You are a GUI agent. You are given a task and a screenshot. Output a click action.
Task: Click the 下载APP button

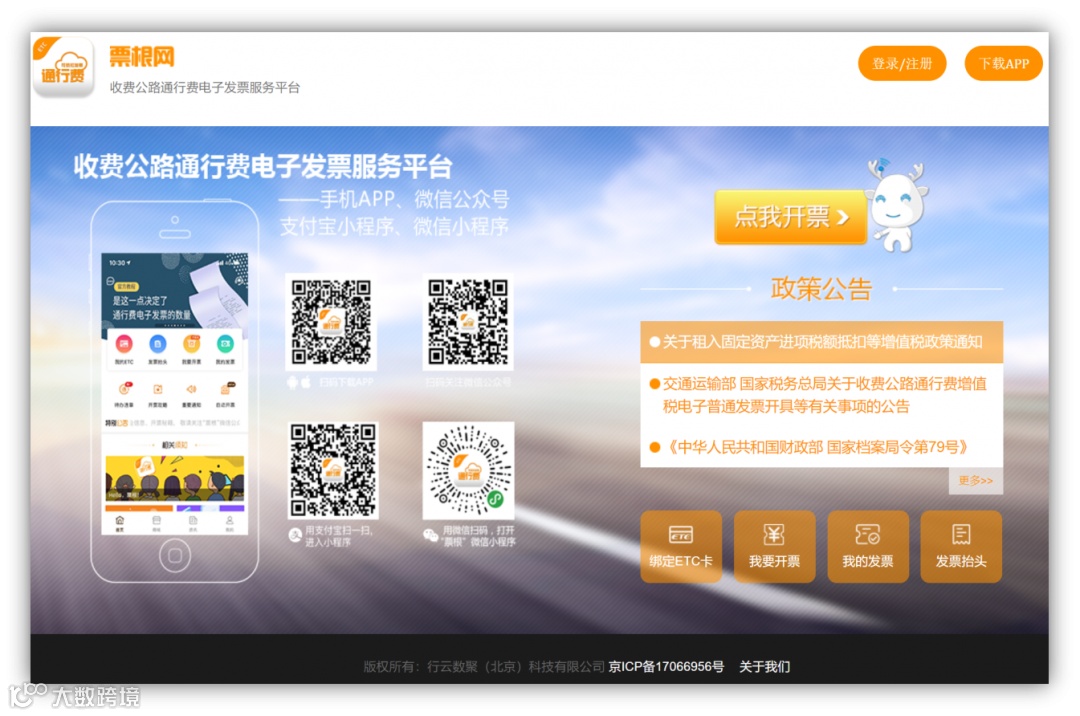pyautogui.click(x=1004, y=64)
